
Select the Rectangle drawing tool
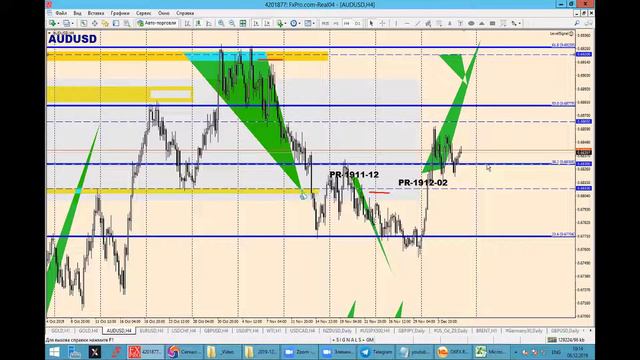tap(492, 23)
